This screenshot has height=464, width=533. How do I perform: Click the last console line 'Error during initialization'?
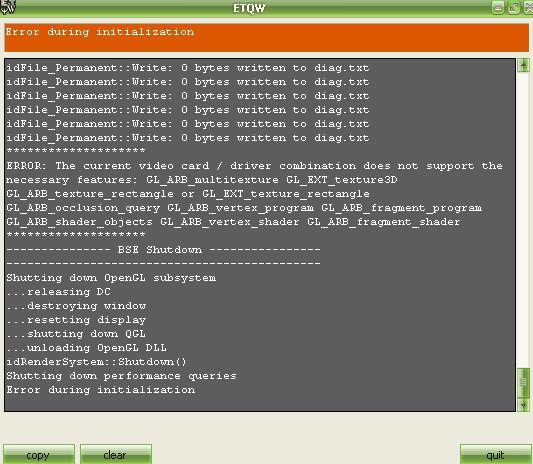point(101,390)
